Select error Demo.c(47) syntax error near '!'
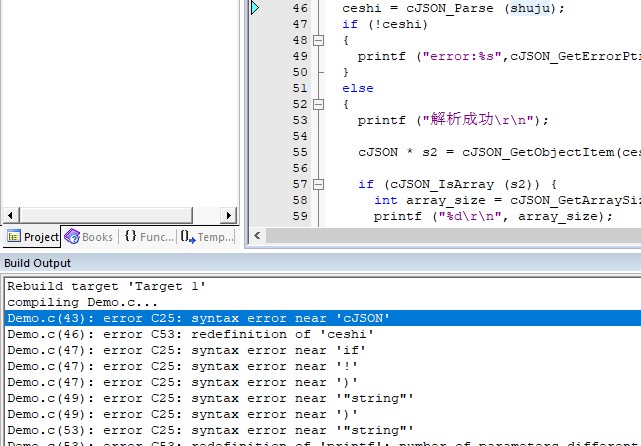Image resolution: width=641 pixels, height=446 pixels. pos(323,366)
